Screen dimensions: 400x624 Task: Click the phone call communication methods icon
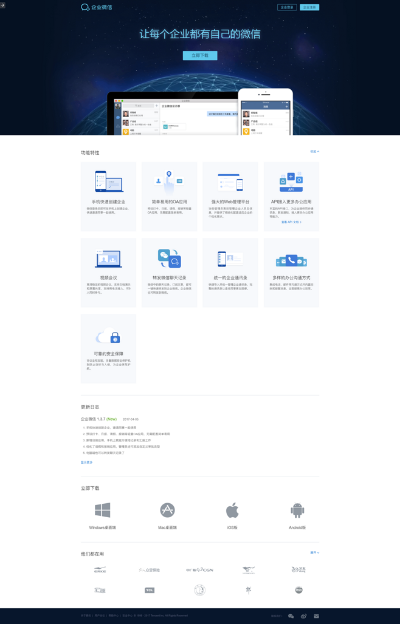(x=291, y=260)
